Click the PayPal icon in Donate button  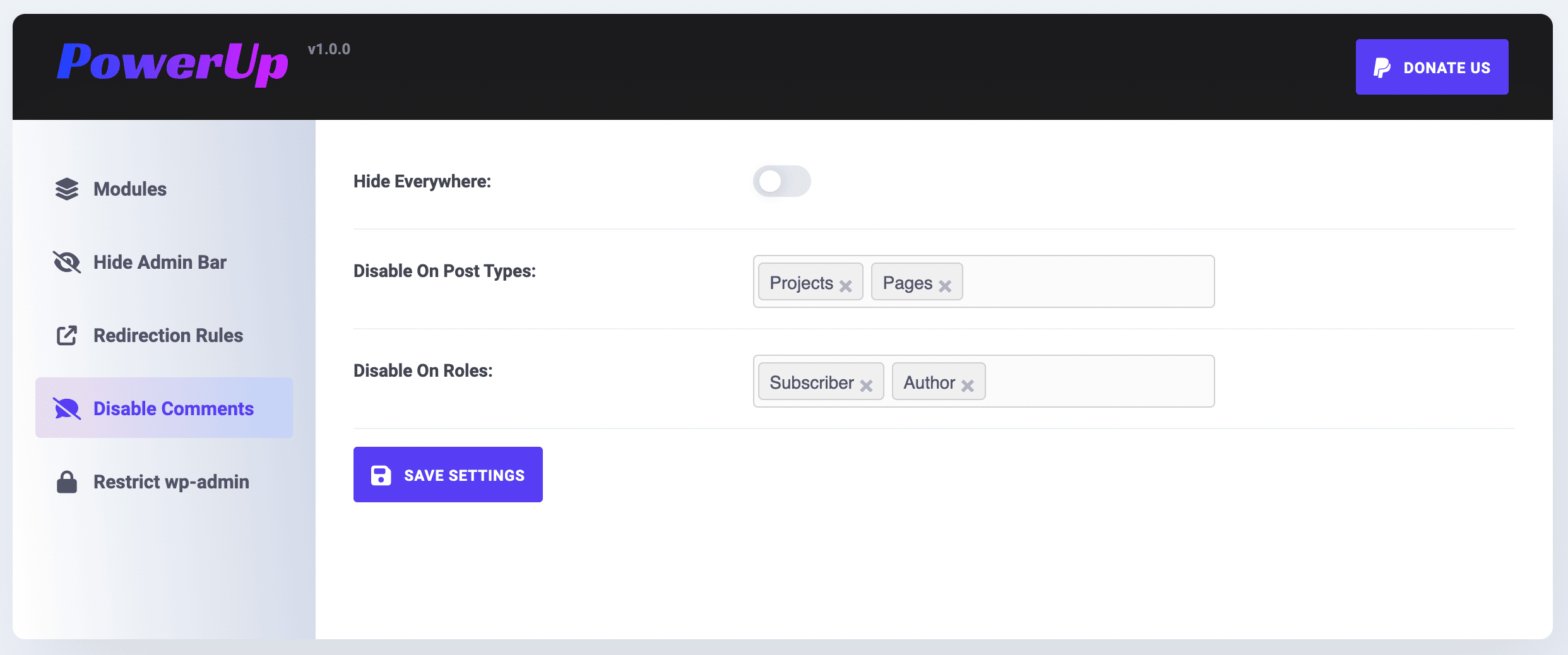1382,68
